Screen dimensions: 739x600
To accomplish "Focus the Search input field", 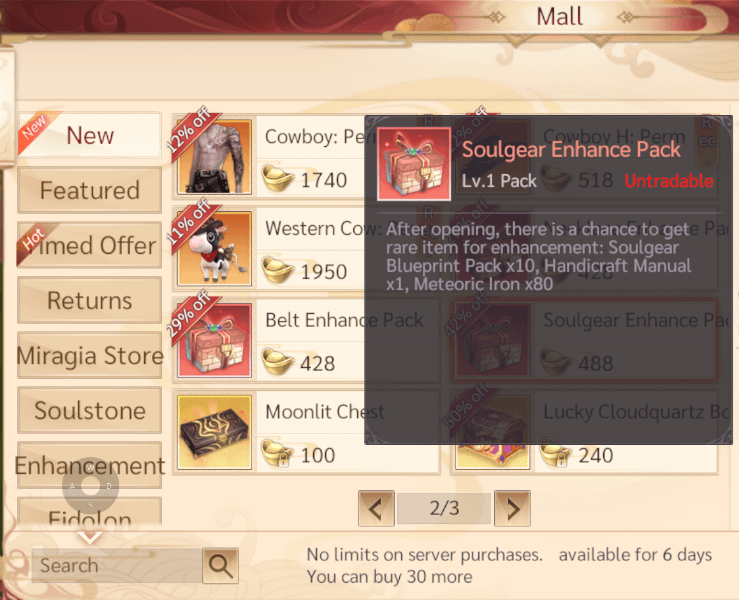I will 117,566.
